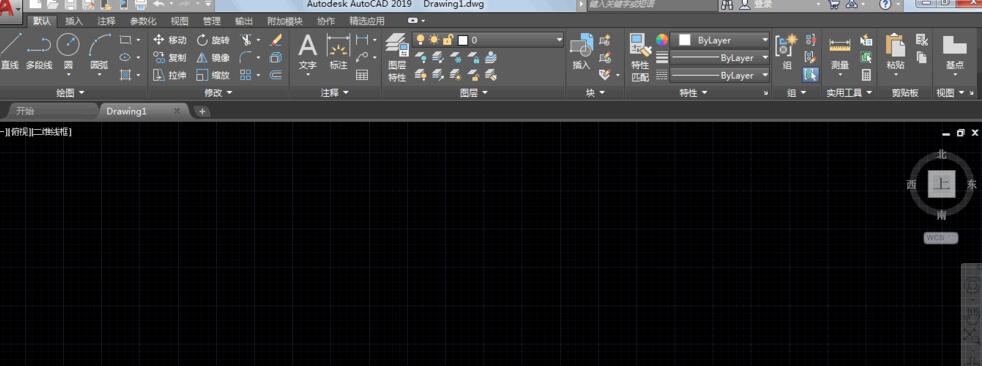
Task: Click the 测量 (Measure) tool
Action: [x=840, y=53]
